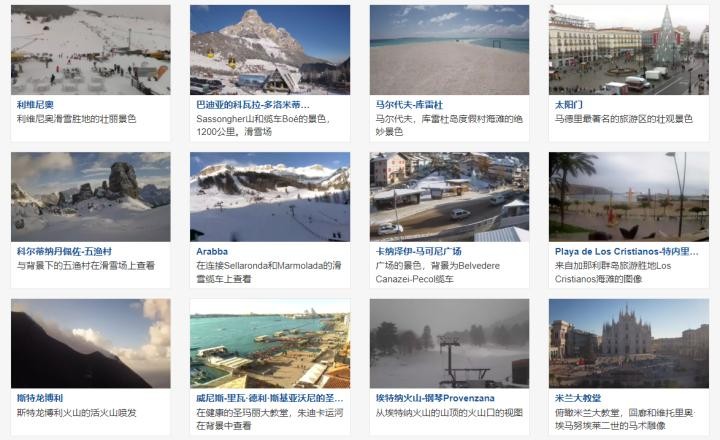The height and width of the screenshot is (440, 720).
Task: Open the Sassongher mountain webcam image
Action: [x=270, y=50]
